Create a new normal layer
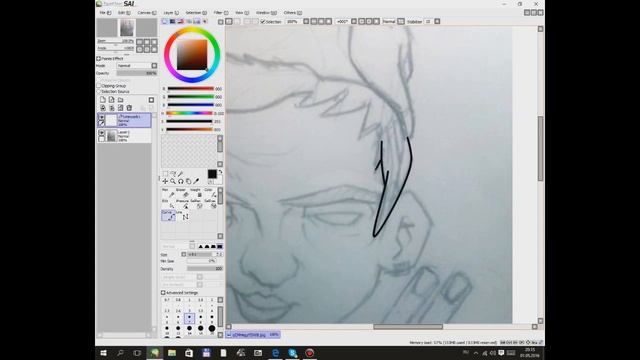The height and width of the screenshot is (360, 640). click(103, 100)
